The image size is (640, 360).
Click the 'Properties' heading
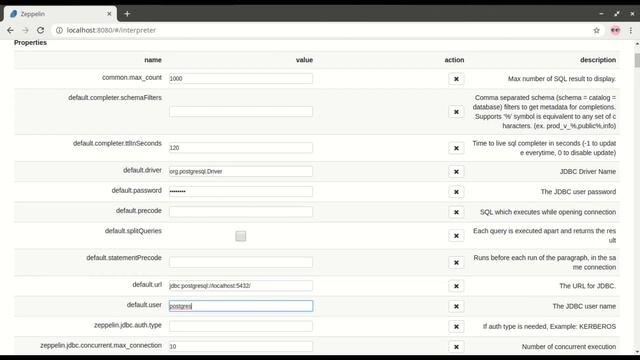pos(30,42)
